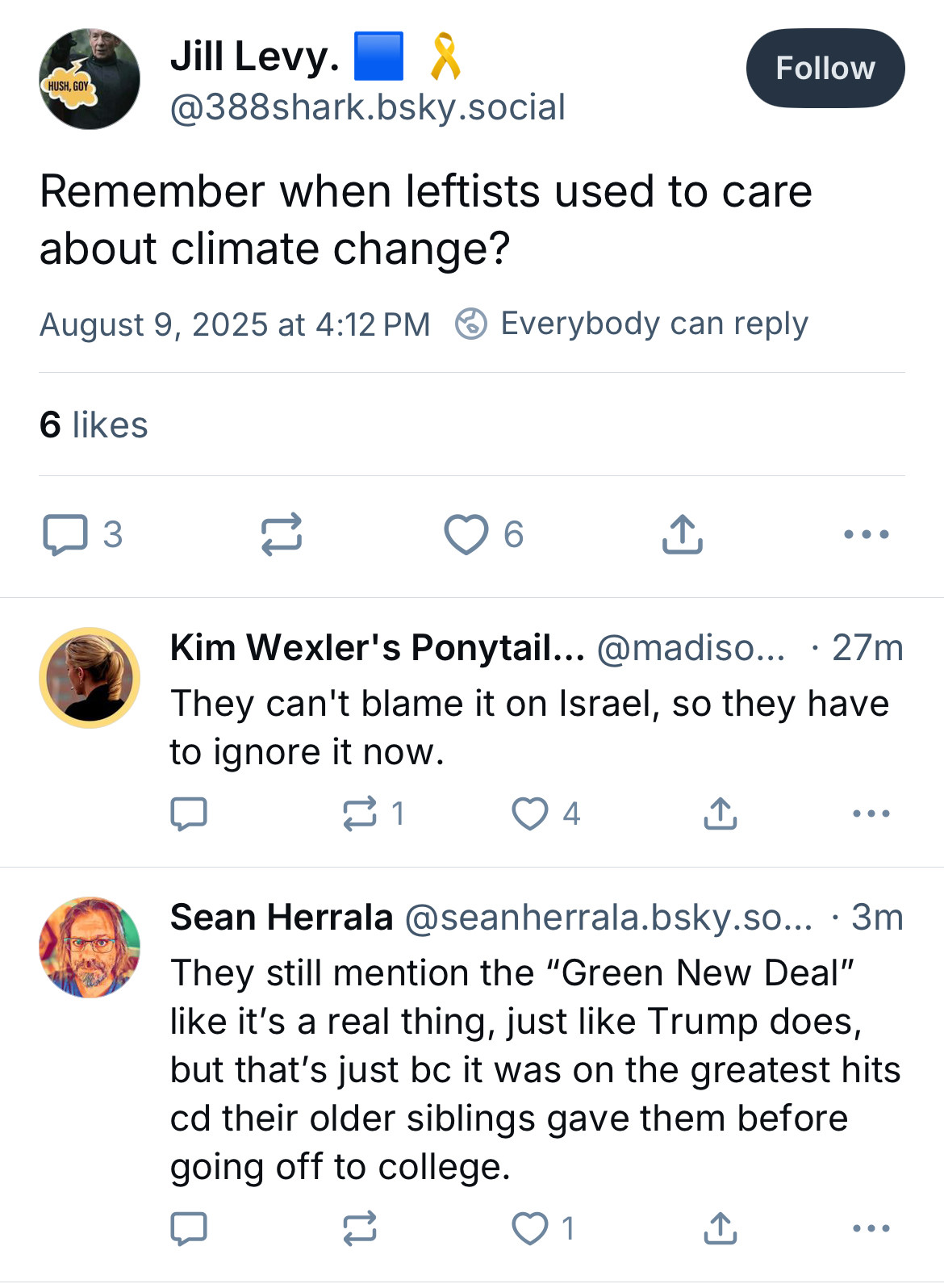
Task: Open Kim Wexler's Ponytail avatar
Action: click(x=90, y=678)
